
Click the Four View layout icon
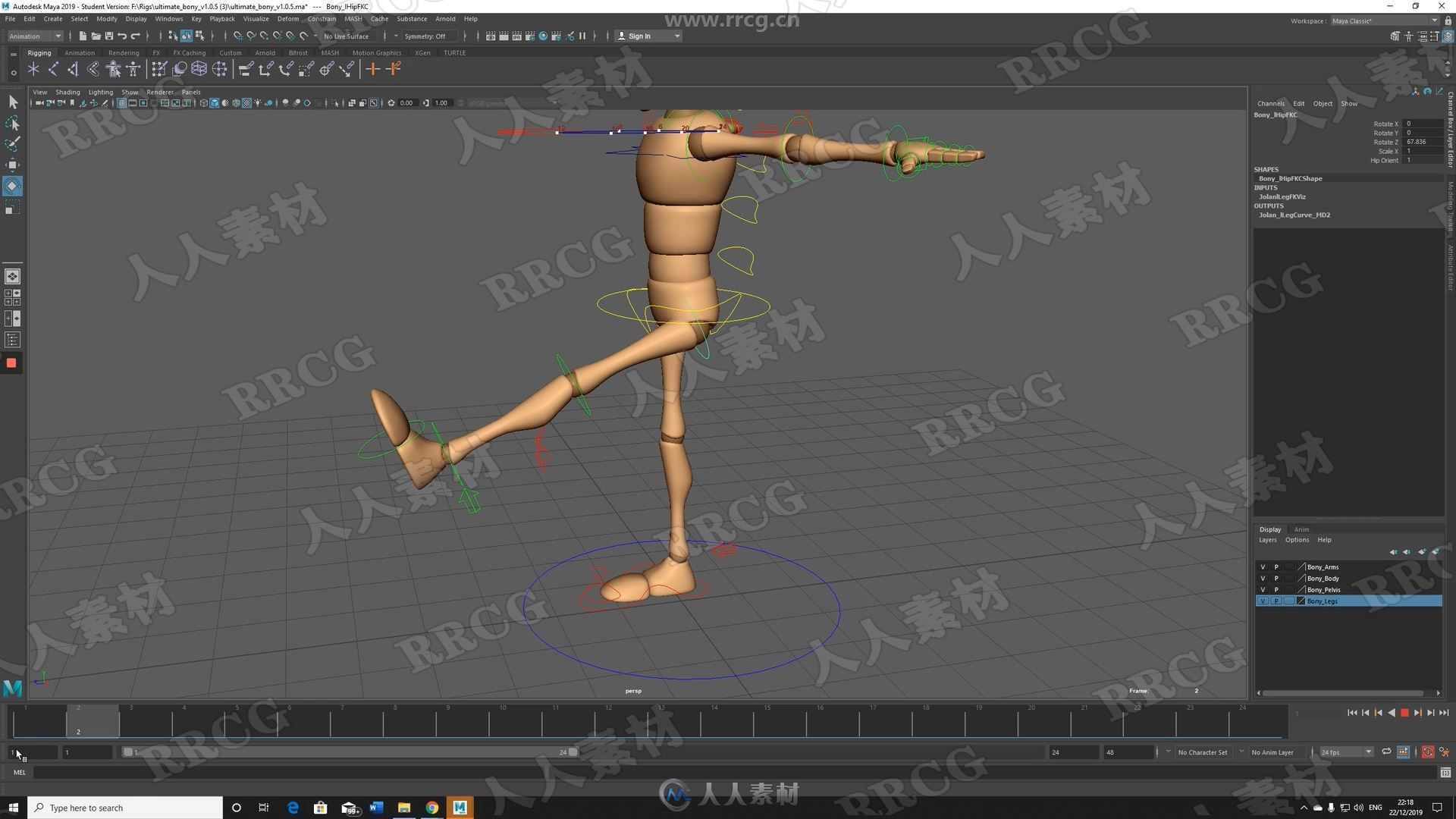coord(12,297)
